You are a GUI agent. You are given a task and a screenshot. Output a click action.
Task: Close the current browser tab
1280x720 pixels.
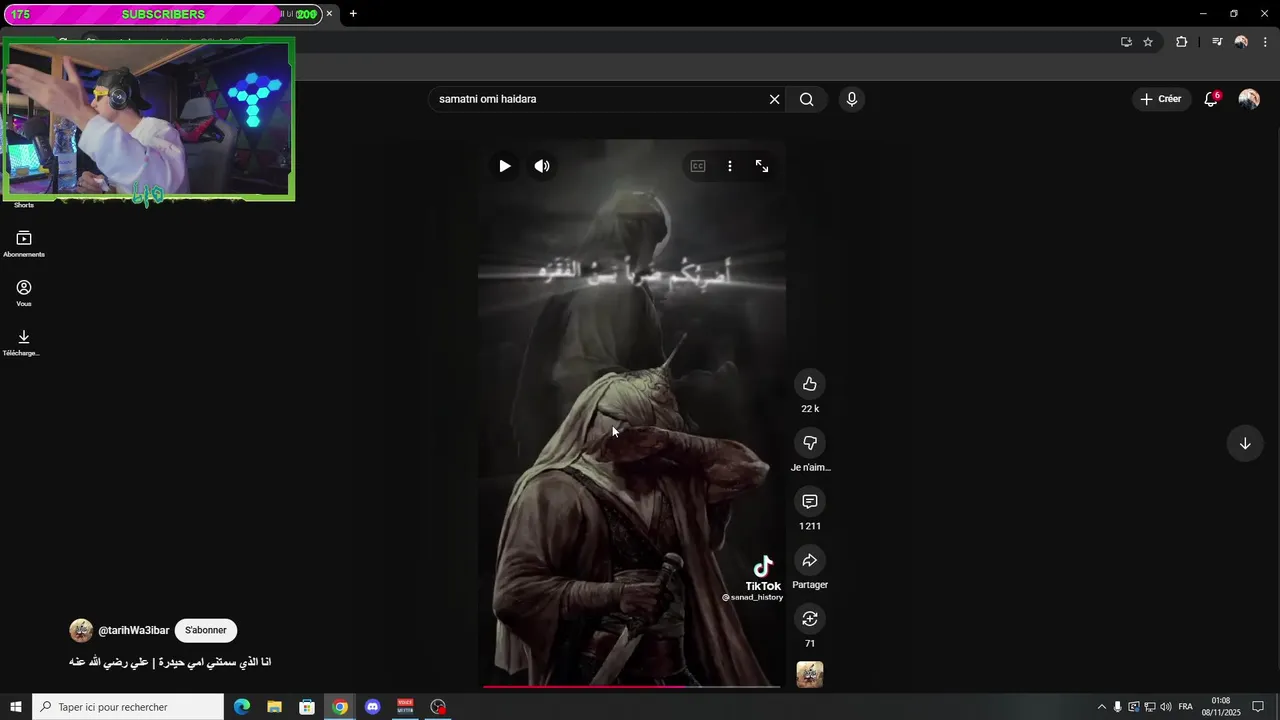point(329,14)
